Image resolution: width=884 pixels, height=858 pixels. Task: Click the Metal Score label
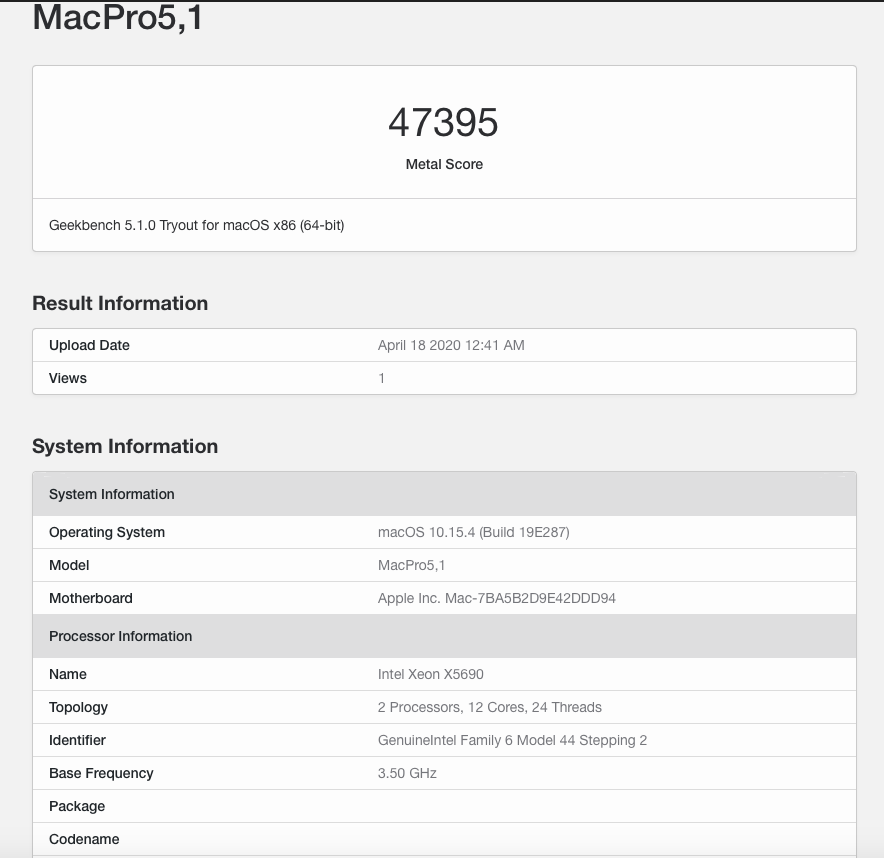(444, 164)
